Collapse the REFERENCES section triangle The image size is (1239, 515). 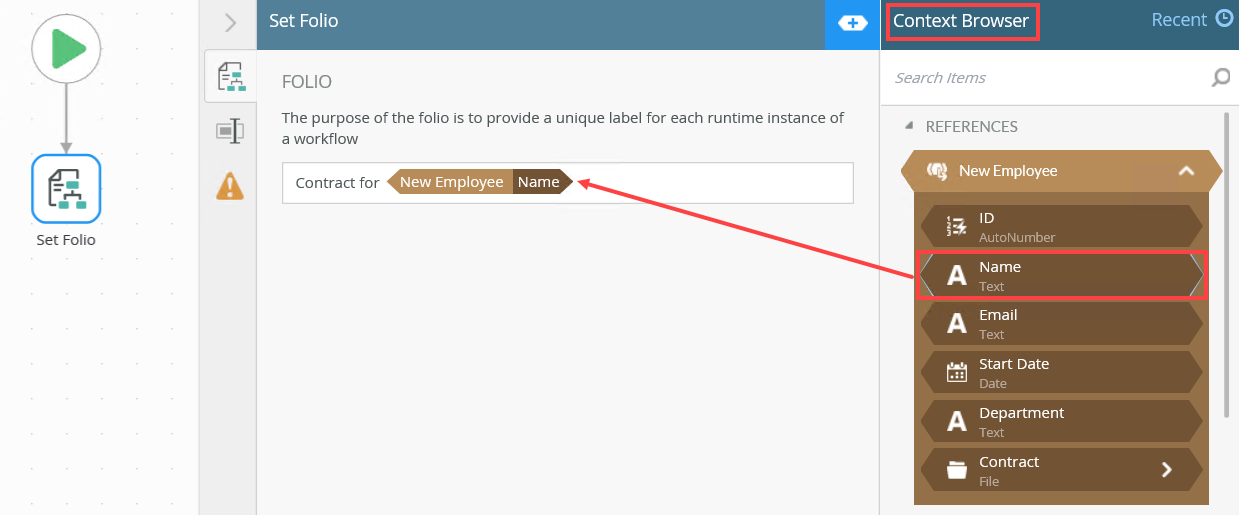tap(909, 127)
